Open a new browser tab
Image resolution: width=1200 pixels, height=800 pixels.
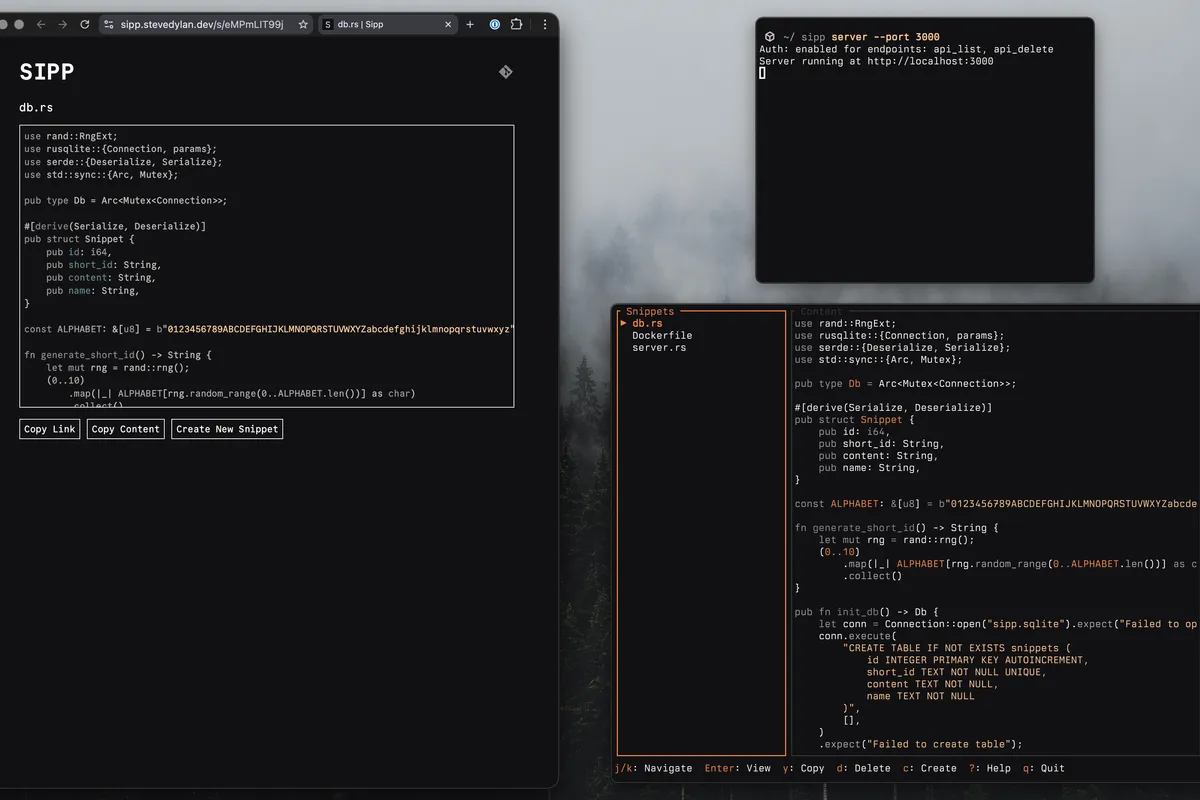tap(470, 24)
